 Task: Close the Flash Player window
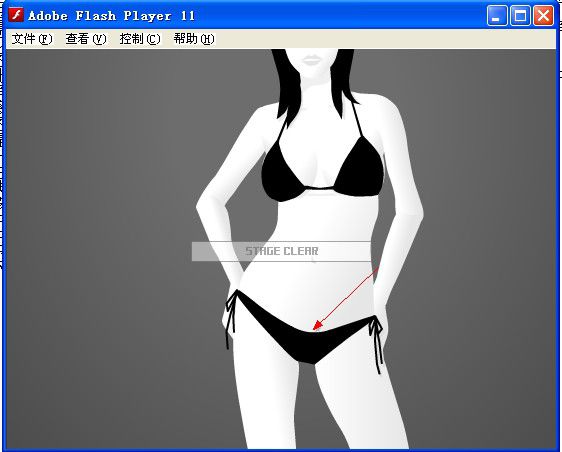[x=543, y=15]
